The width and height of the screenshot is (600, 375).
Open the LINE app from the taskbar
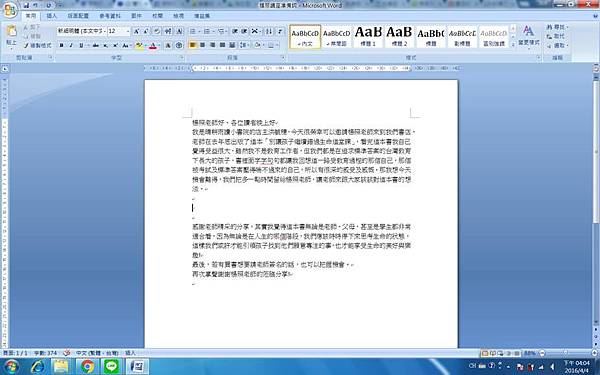click(111, 367)
